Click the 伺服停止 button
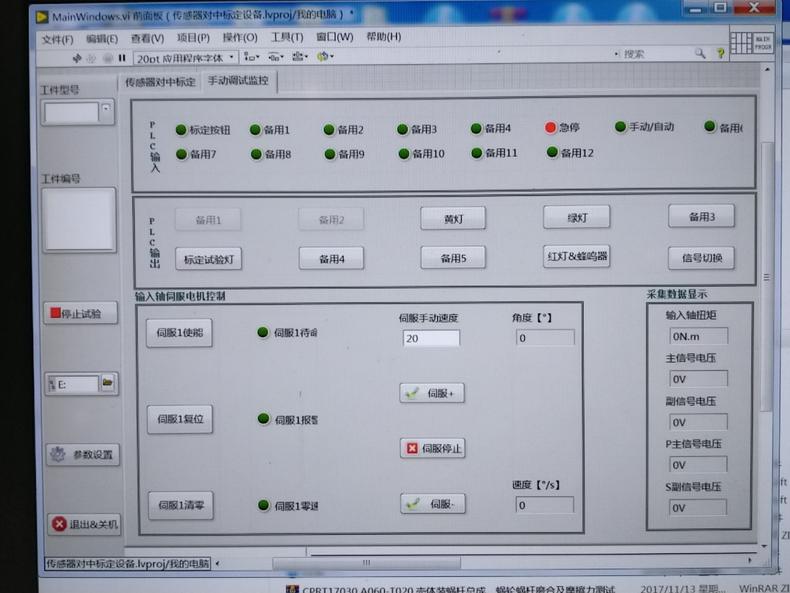This screenshot has height=593, width=790. pyautogui.click(x=432, y=448)
